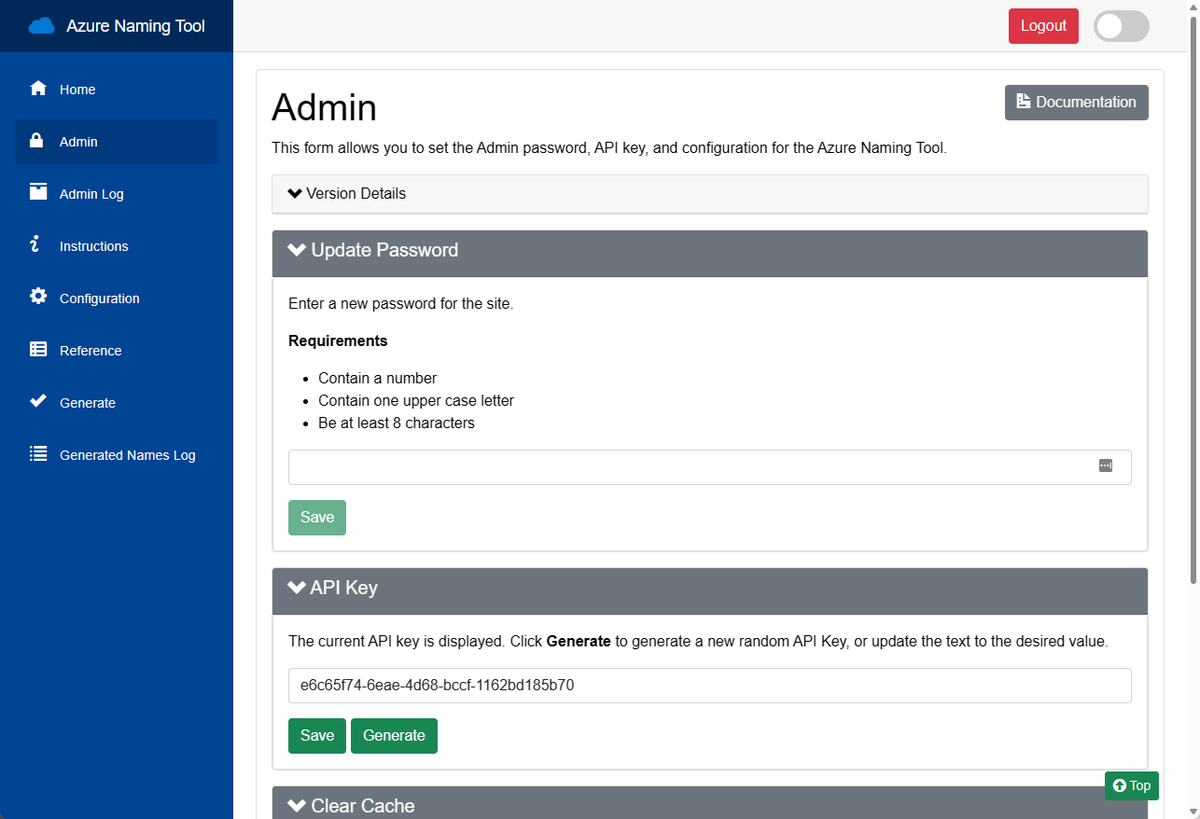Image resolution: width=1200 pixels, height=819 pixels.
Task: Click the up-arrow icon on Top button
Action: pyautogui.click(x=1119, y=786)
